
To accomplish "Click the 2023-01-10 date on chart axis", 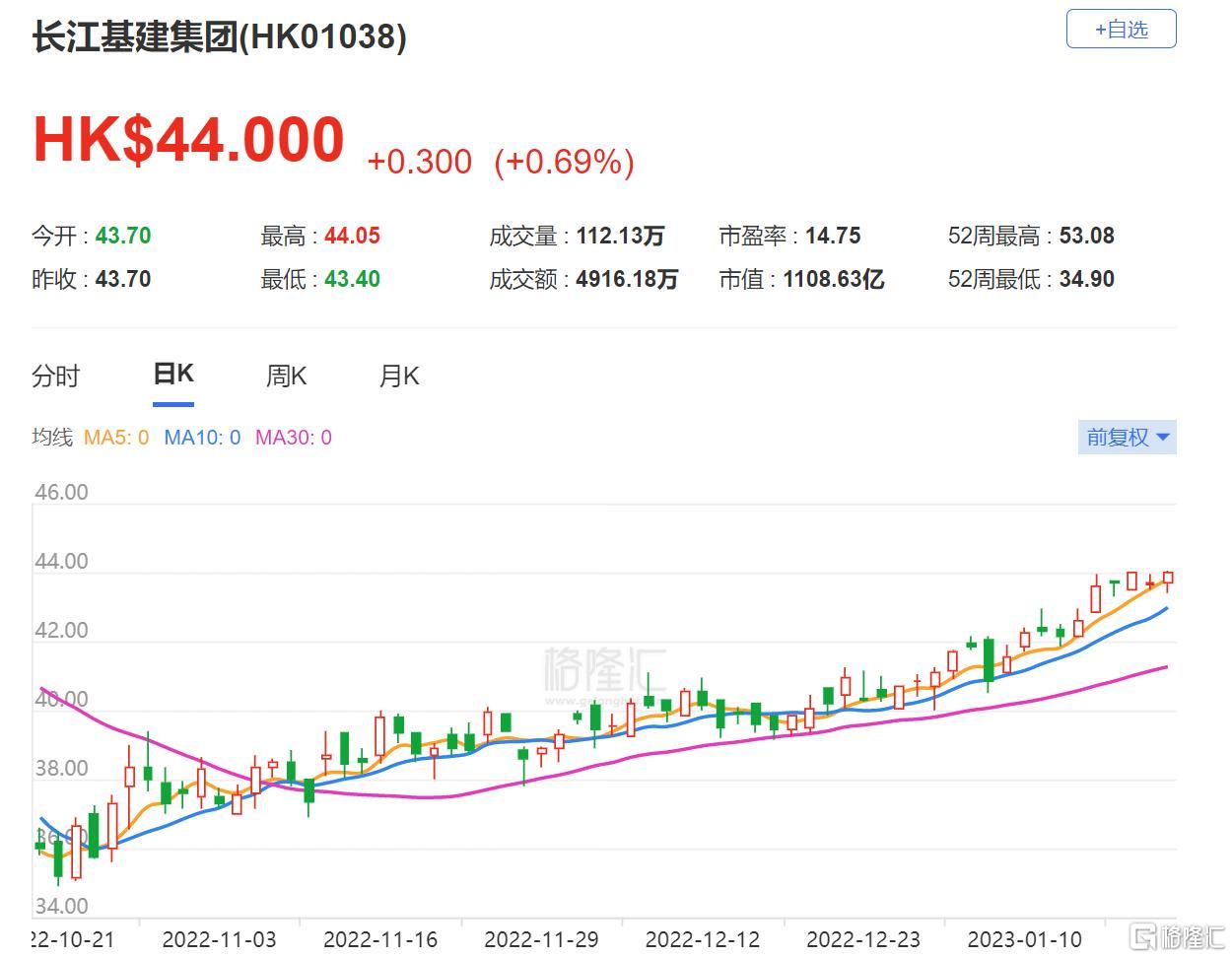I will point(1025,939).
